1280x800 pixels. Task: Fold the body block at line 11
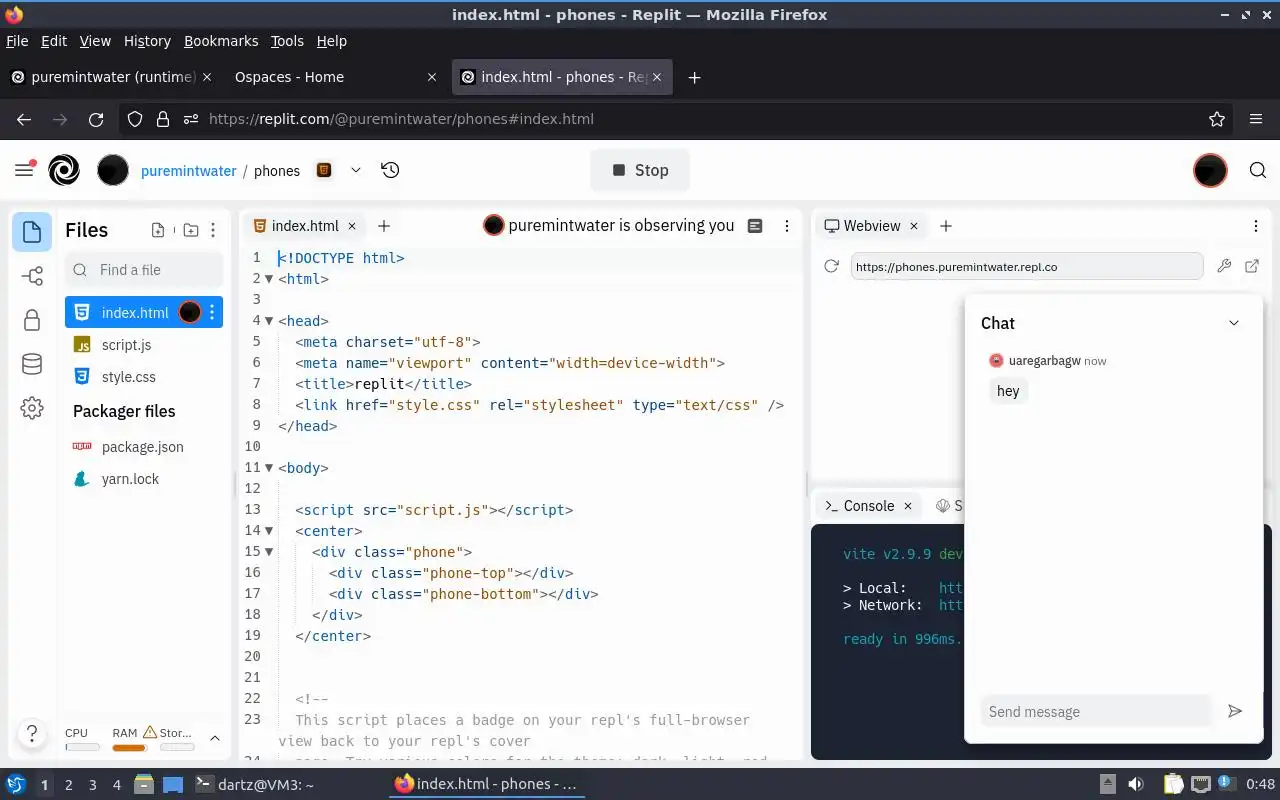pos(269,468)
